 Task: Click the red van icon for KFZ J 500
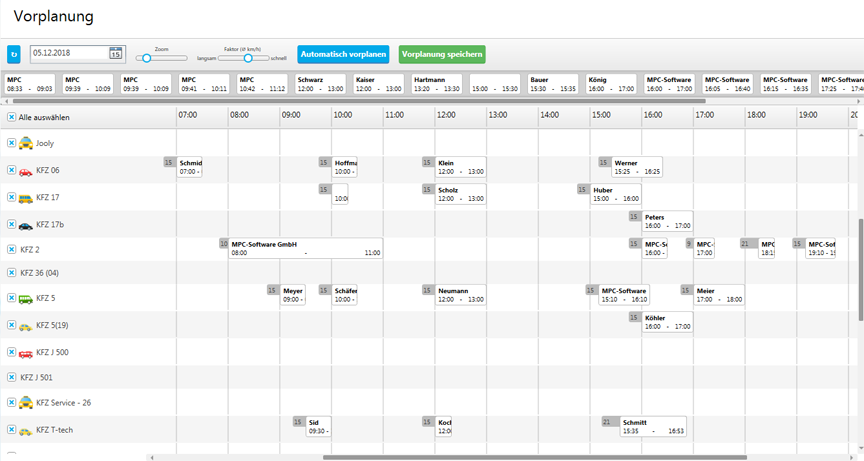(26, 352)
